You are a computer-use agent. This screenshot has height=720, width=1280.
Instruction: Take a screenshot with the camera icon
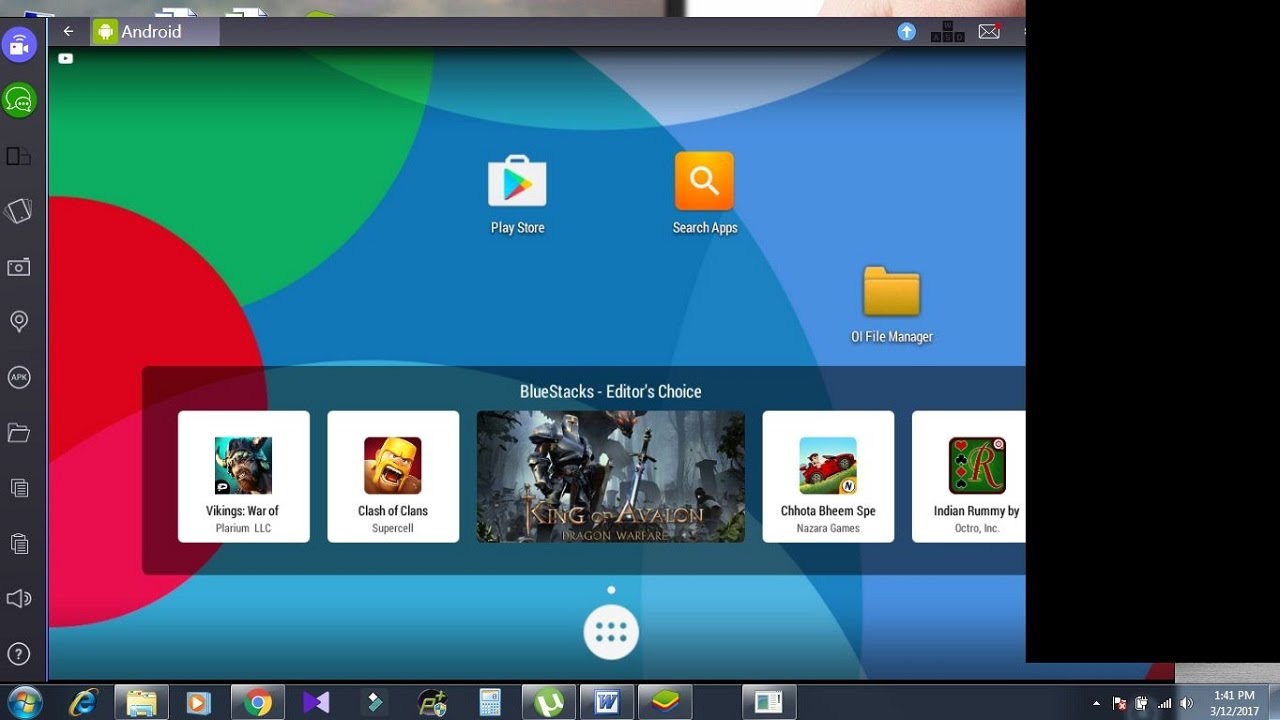[x=18, y=267]
